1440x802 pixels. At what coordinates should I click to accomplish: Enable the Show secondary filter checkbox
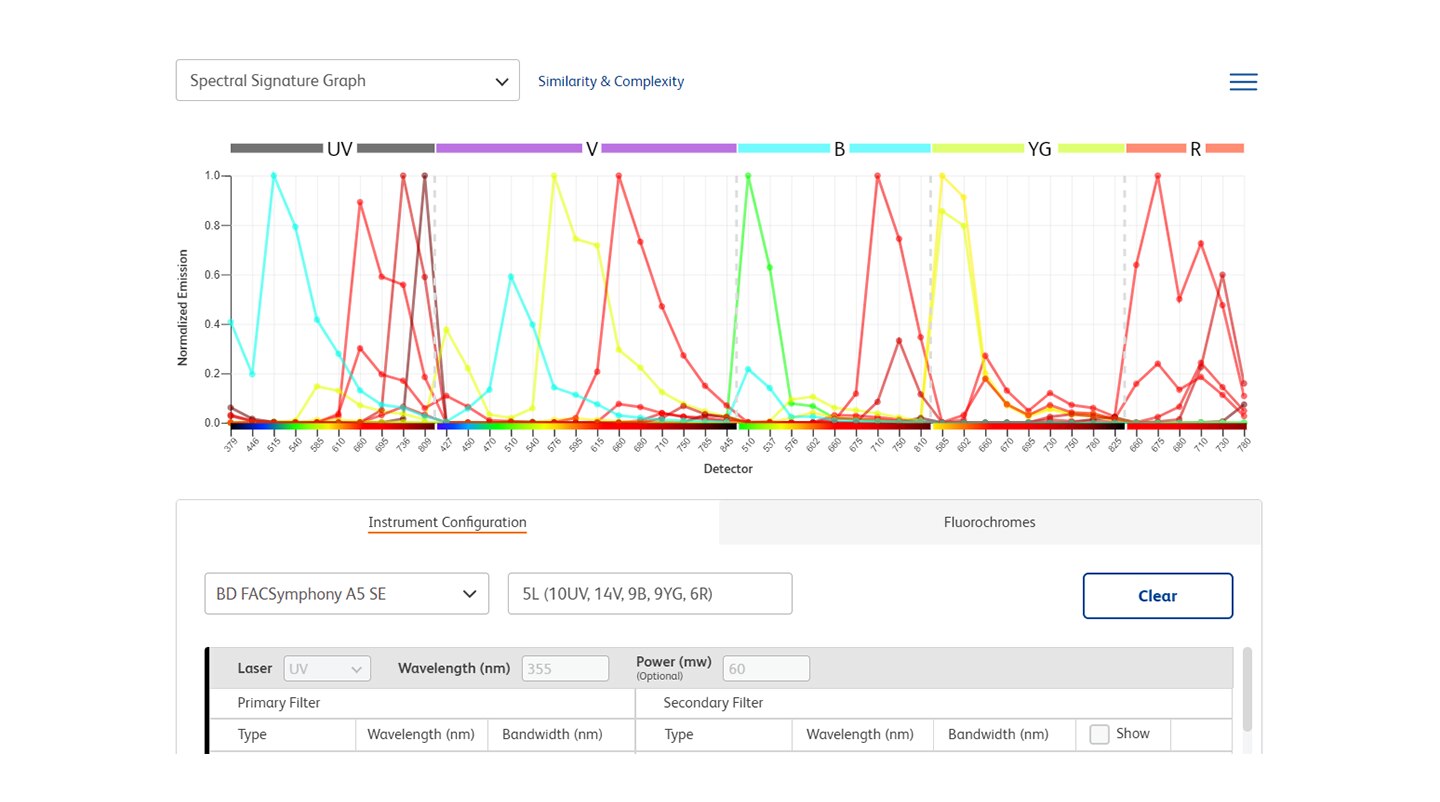[1099, 734]
